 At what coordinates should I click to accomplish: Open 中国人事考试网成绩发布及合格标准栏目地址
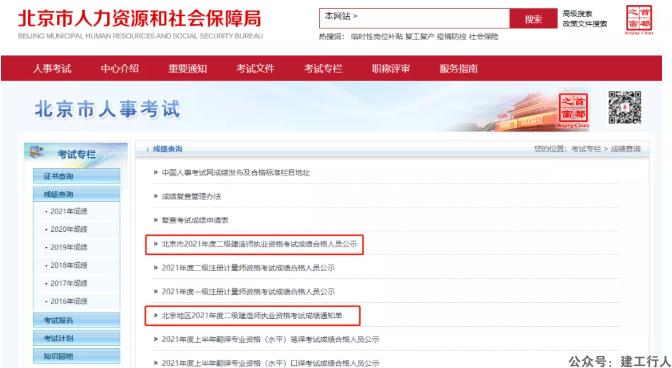(235, 173)
